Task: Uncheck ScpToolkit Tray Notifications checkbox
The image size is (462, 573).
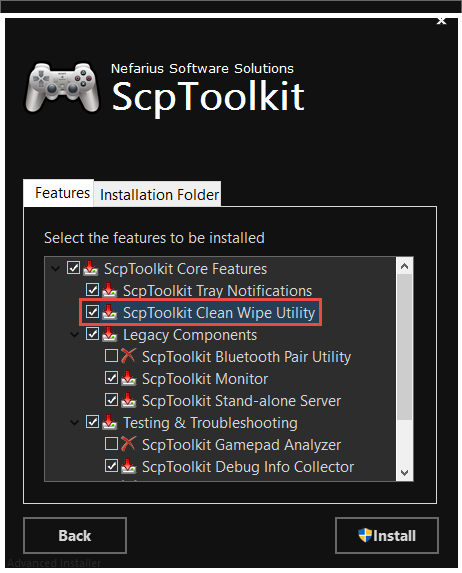Action: click(x=92, y=289)
